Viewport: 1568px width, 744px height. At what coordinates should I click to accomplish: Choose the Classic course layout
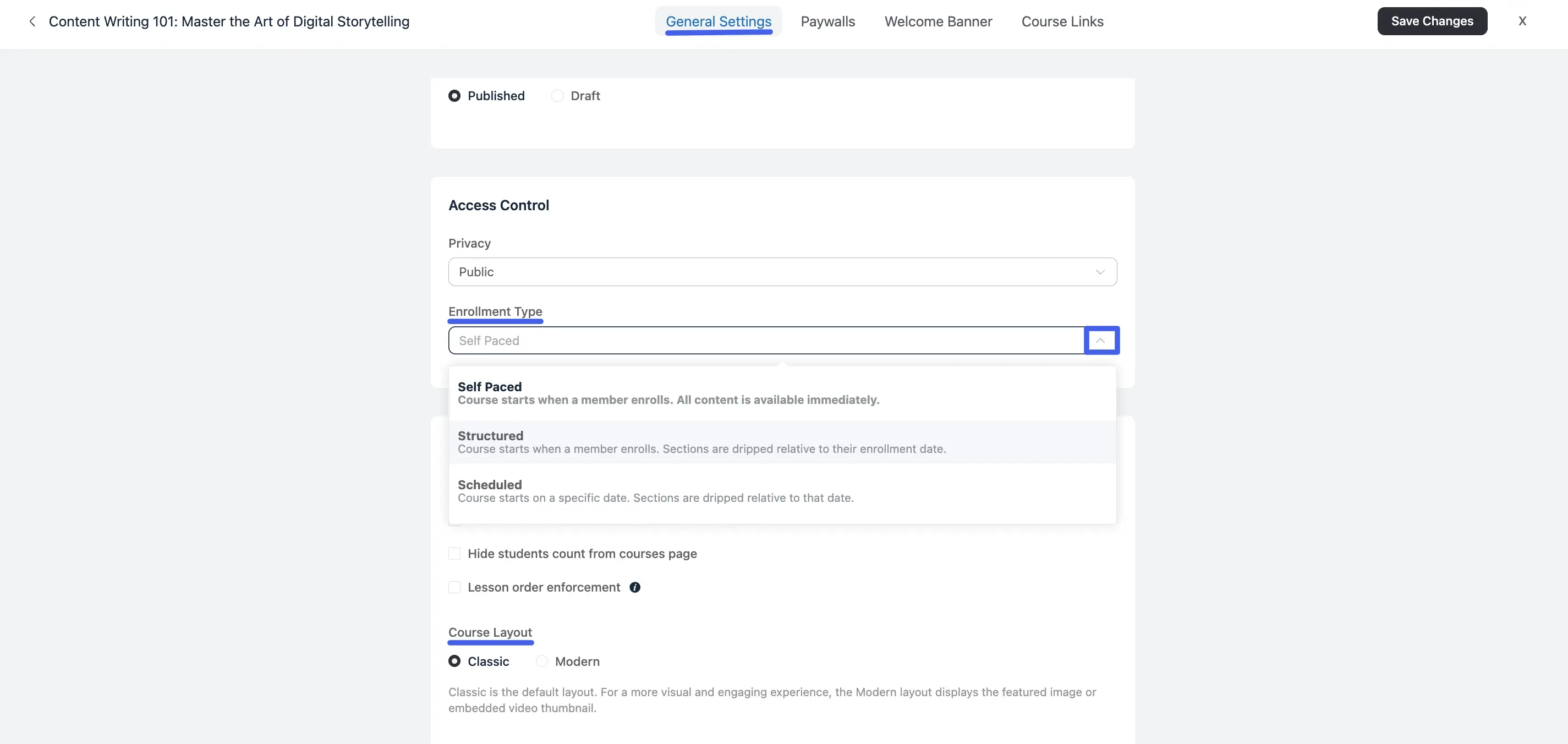click(454, 661)
